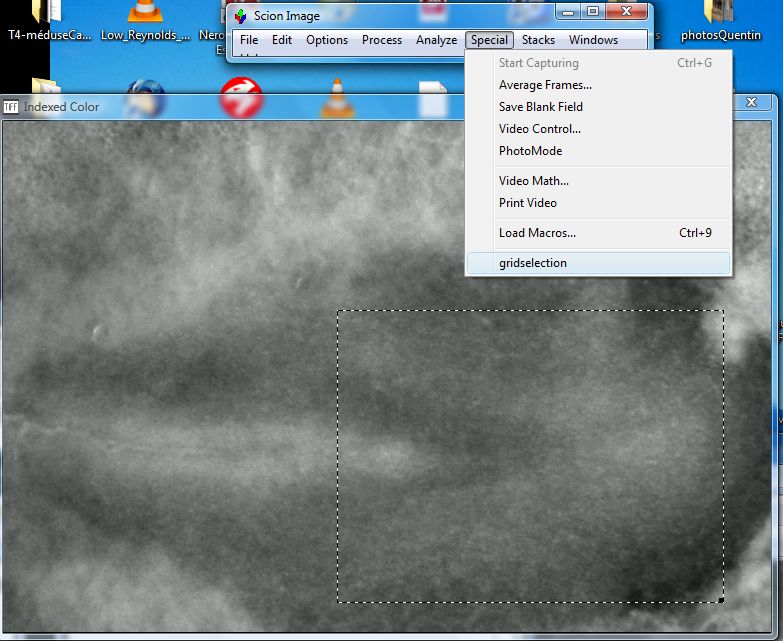Image resolution: width=783 pixels, height=641 pixels.
Task: Click the selection's bottom-right resize handle
Action: click(721, 600)
